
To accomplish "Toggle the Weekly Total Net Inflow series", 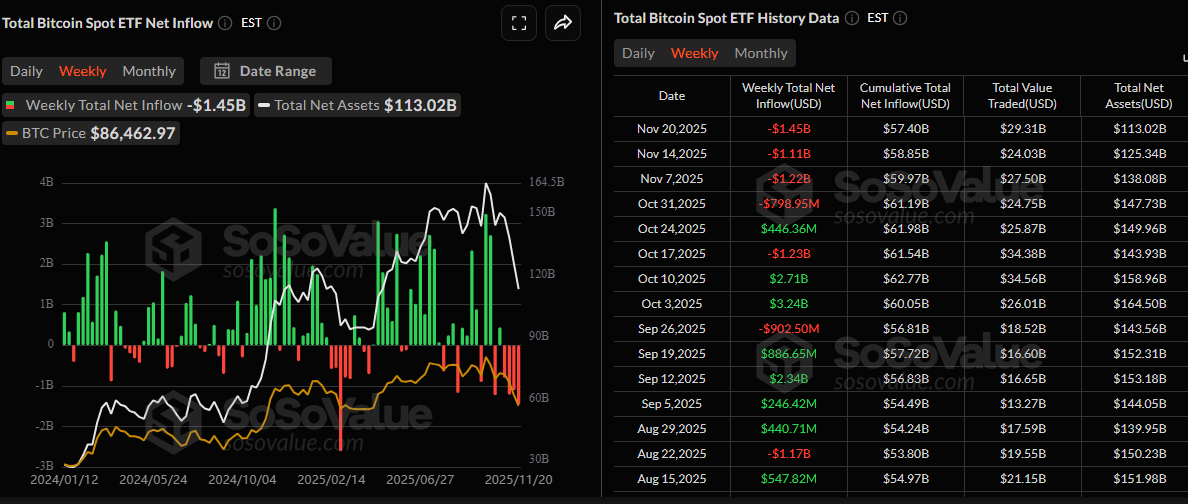I will (126, 105).
